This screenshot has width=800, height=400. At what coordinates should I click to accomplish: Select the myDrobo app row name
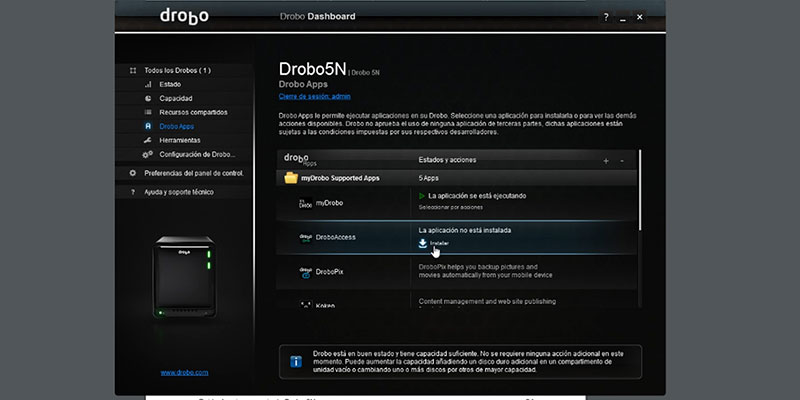tap(329, 203)
